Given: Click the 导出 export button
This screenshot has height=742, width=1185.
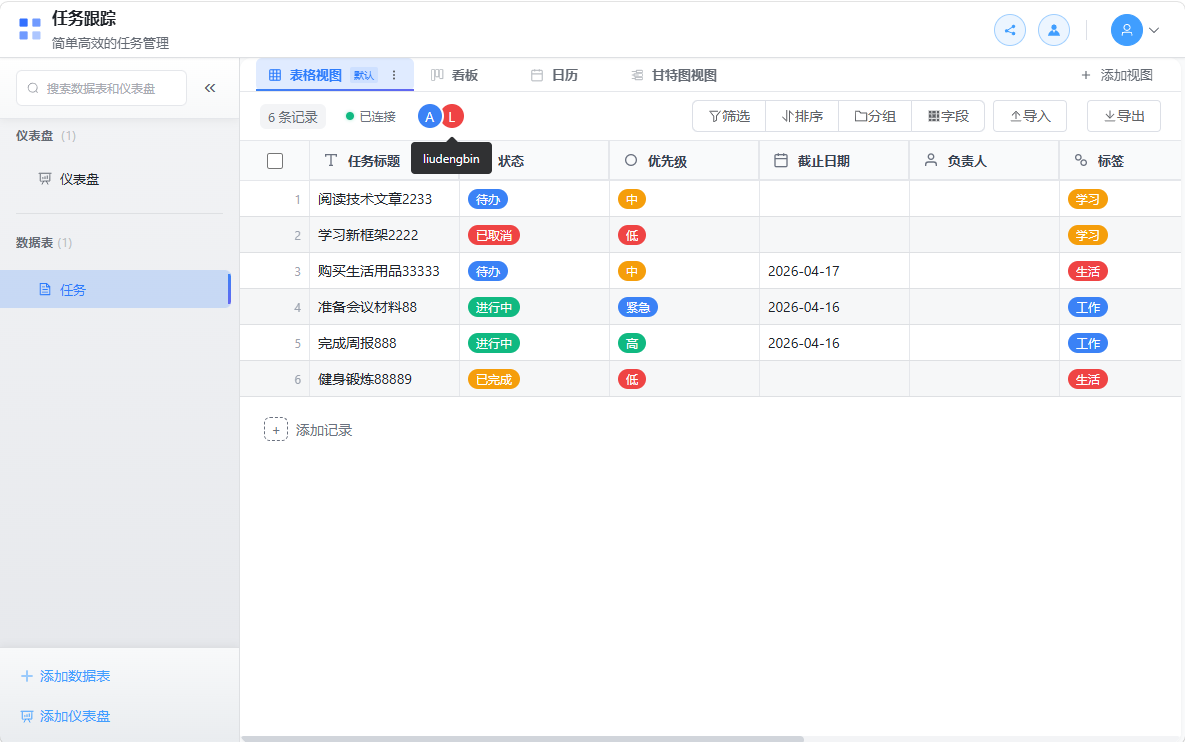Looking at the screenshot, I should click(1124, 116).
